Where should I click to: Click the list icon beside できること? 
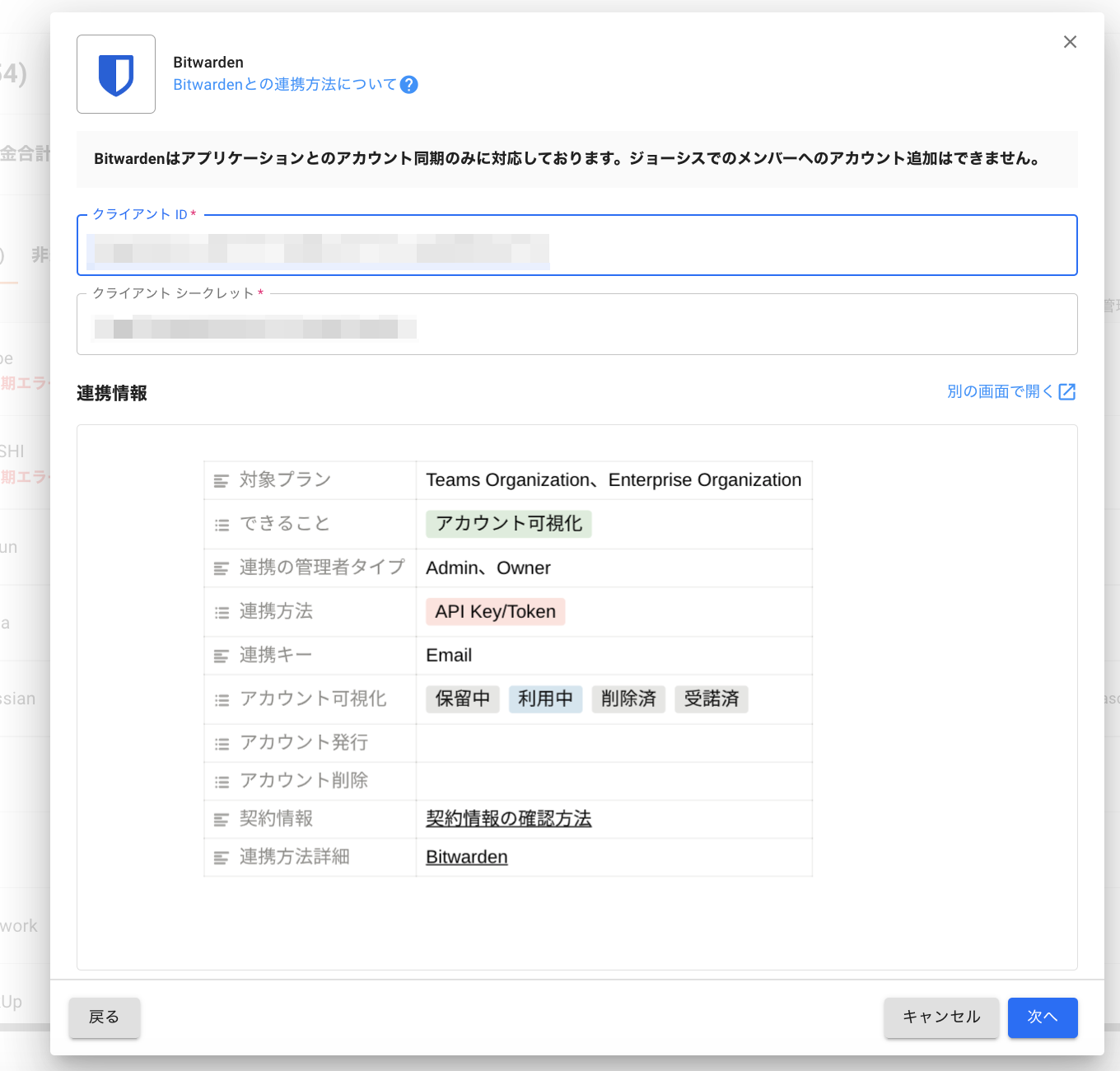click(x=222, y=525)
